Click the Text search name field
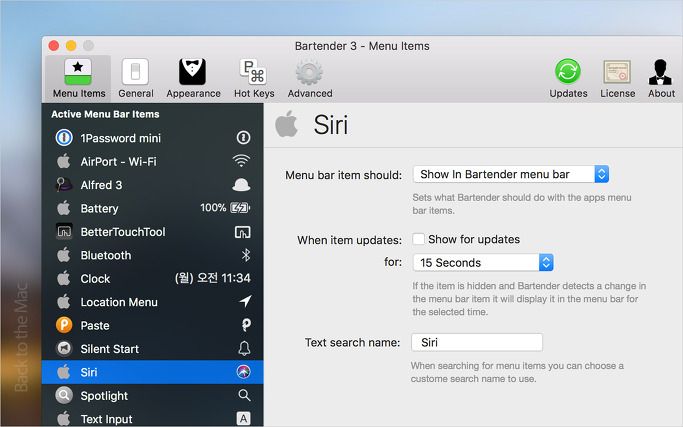The image size is (683, 427). (x=477, y=342)
